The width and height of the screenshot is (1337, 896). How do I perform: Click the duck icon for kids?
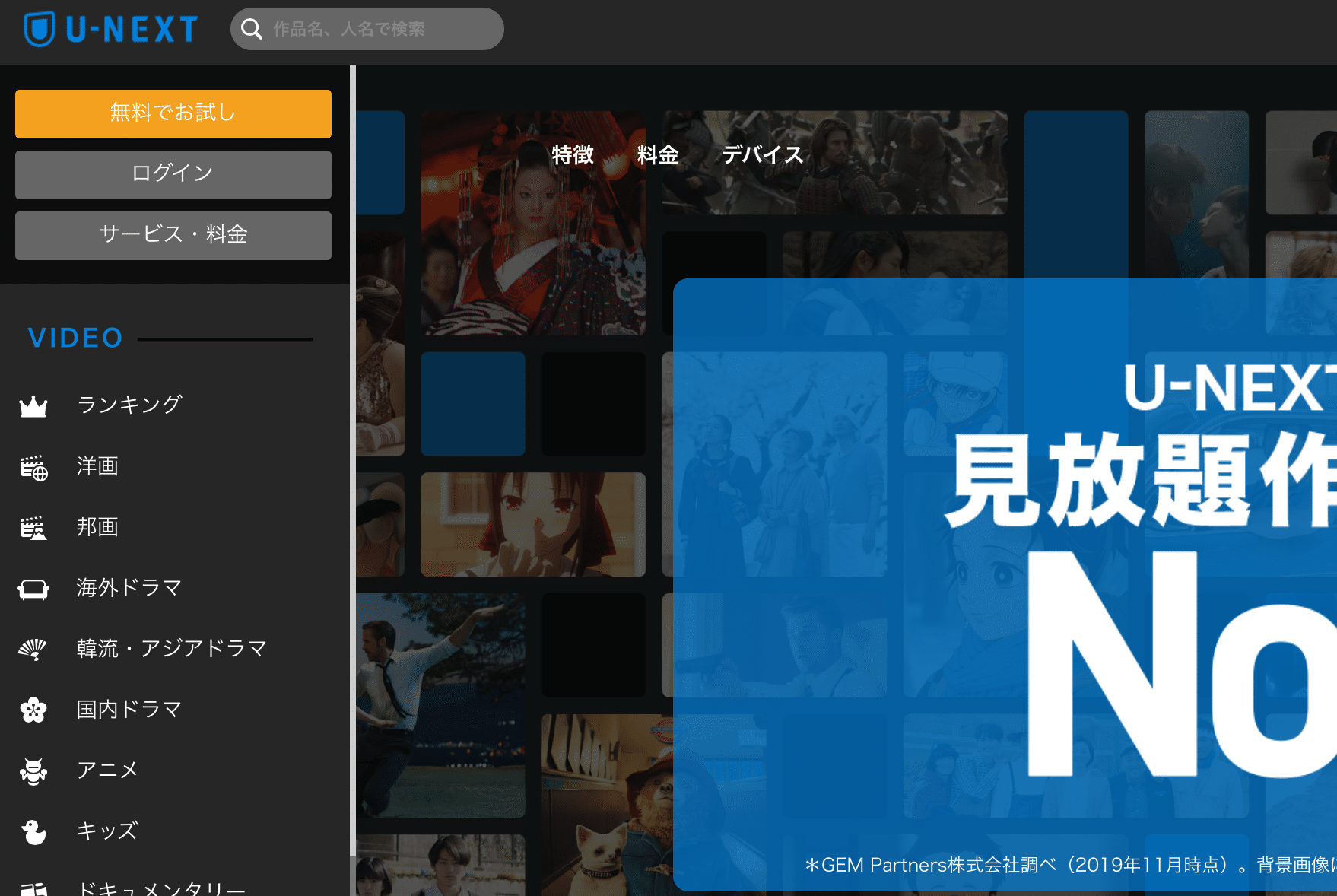[33, 832]
